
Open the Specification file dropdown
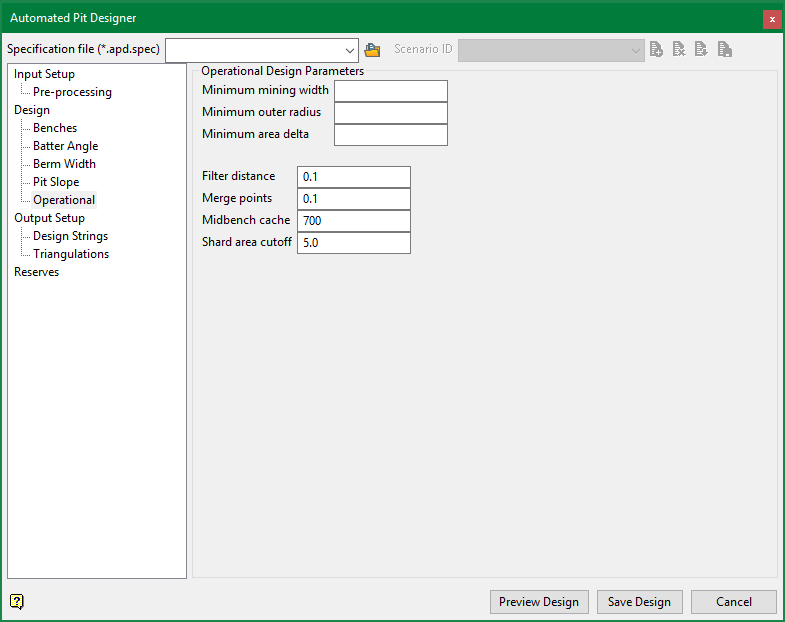tap(349, 49)
